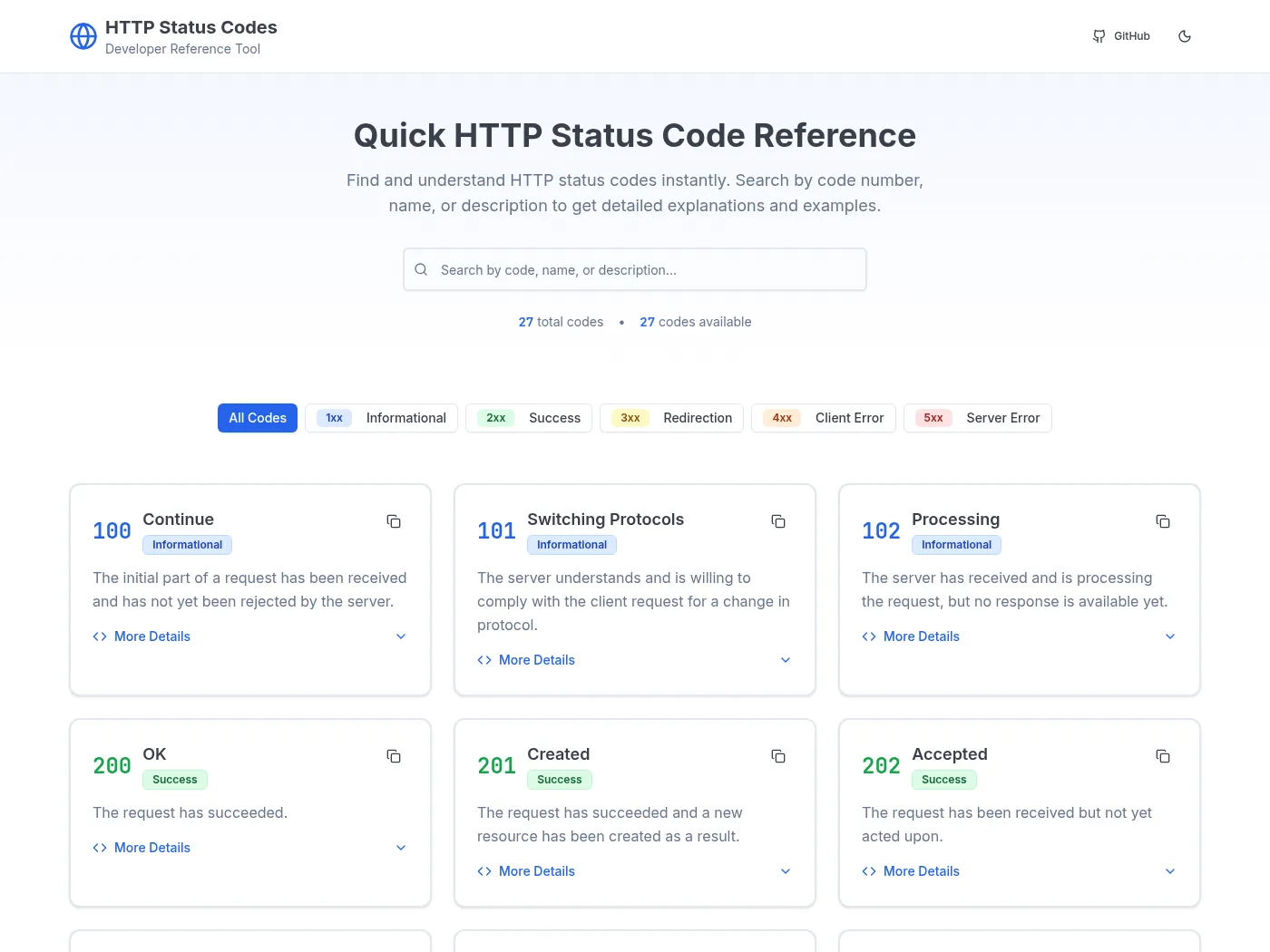Click the 'Developer Reference Tool' subtitle
This screenshot has height=952, width=1270.
click(x=182, y=49)
